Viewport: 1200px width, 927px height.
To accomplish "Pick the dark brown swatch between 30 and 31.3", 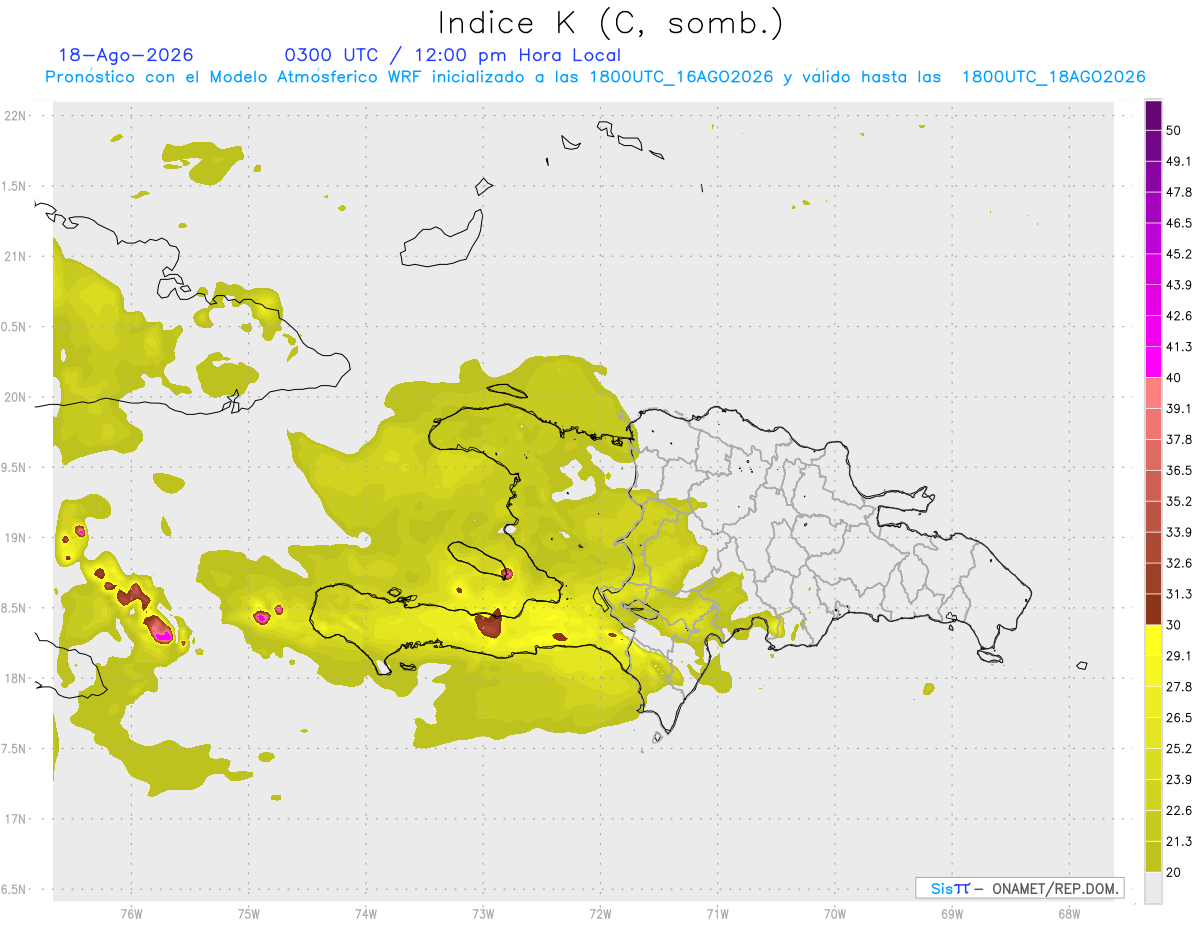I will coord(1153,609).
